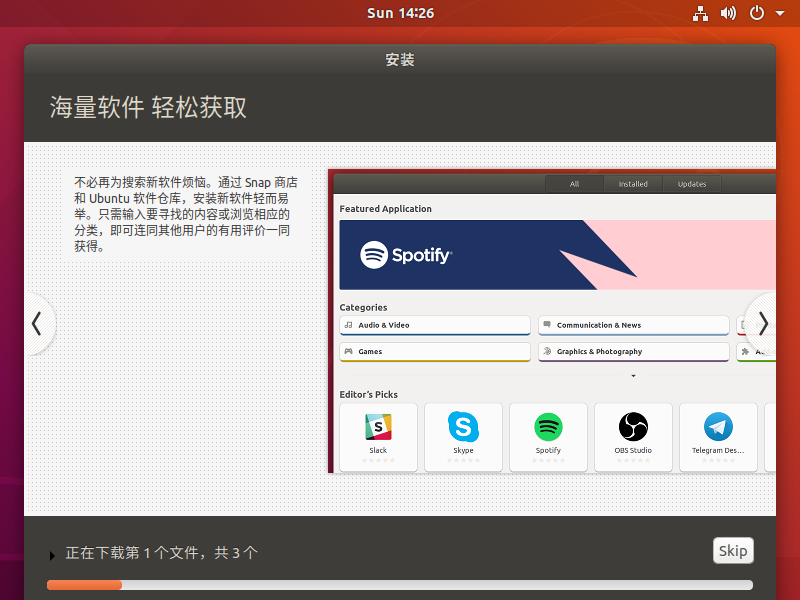Click the gamepad icon for Games
Viewport: 800px width, 600px height.
(348, 352)
